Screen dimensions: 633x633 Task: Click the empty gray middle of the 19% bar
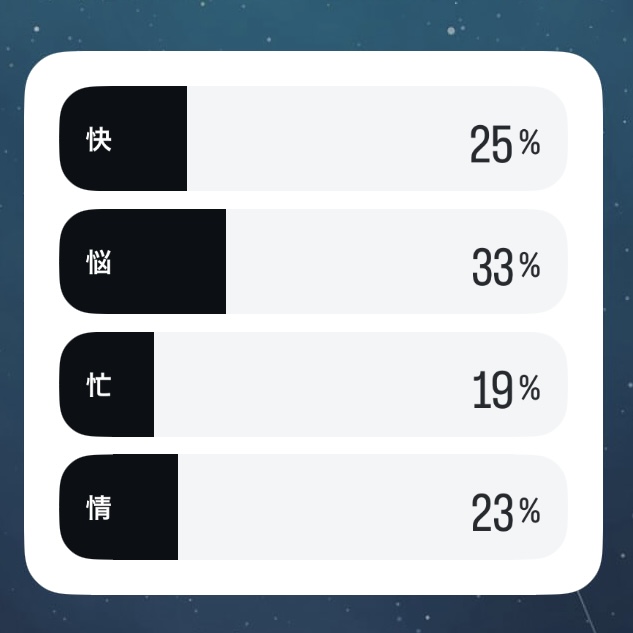point(310,385)
